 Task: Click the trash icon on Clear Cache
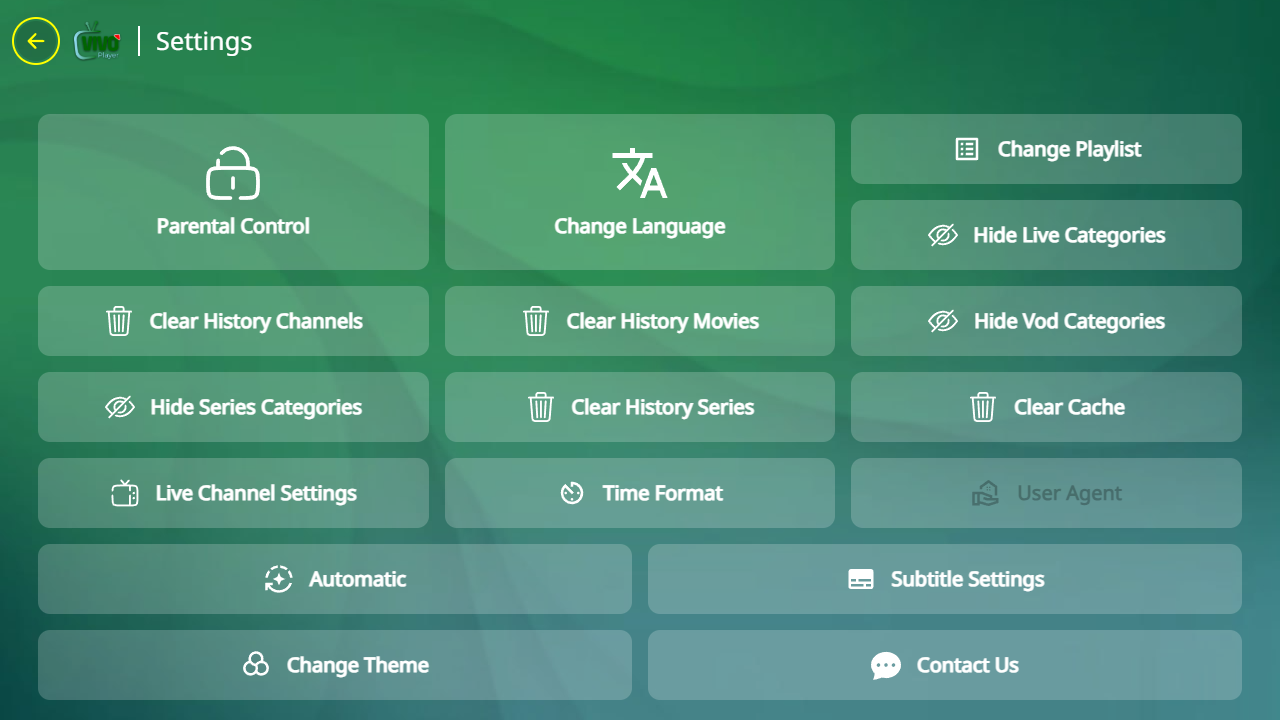983,407
